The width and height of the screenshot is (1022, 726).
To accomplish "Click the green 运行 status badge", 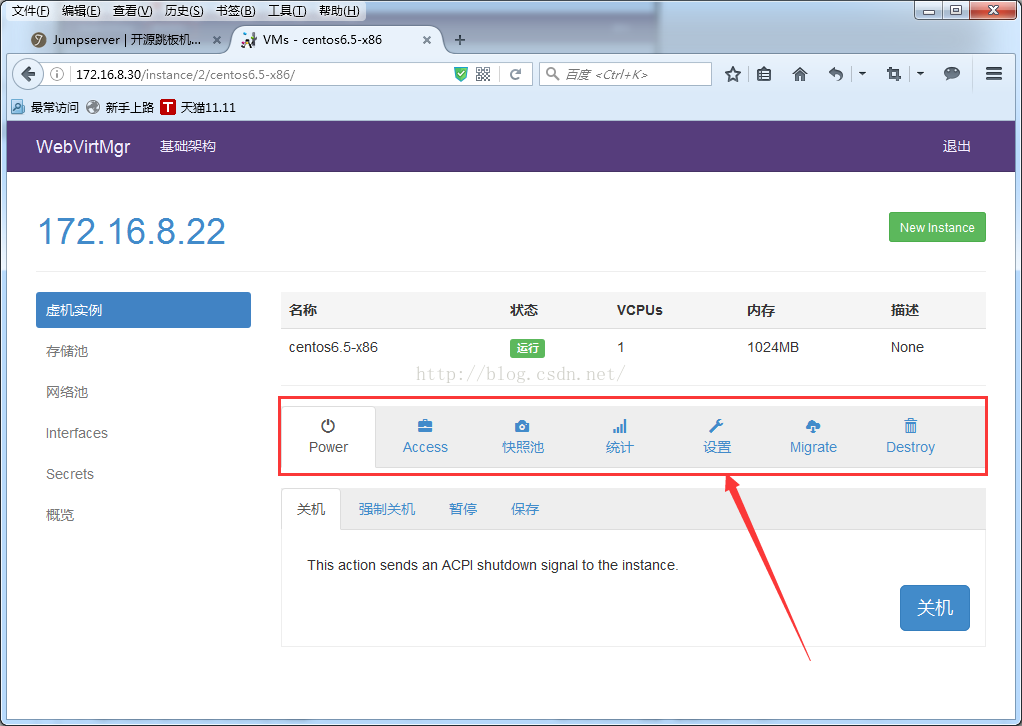I will 527,348.
